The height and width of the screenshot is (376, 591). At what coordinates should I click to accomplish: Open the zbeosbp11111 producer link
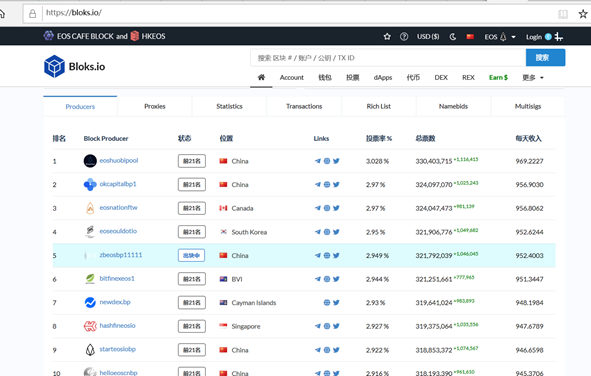[121, 255]
